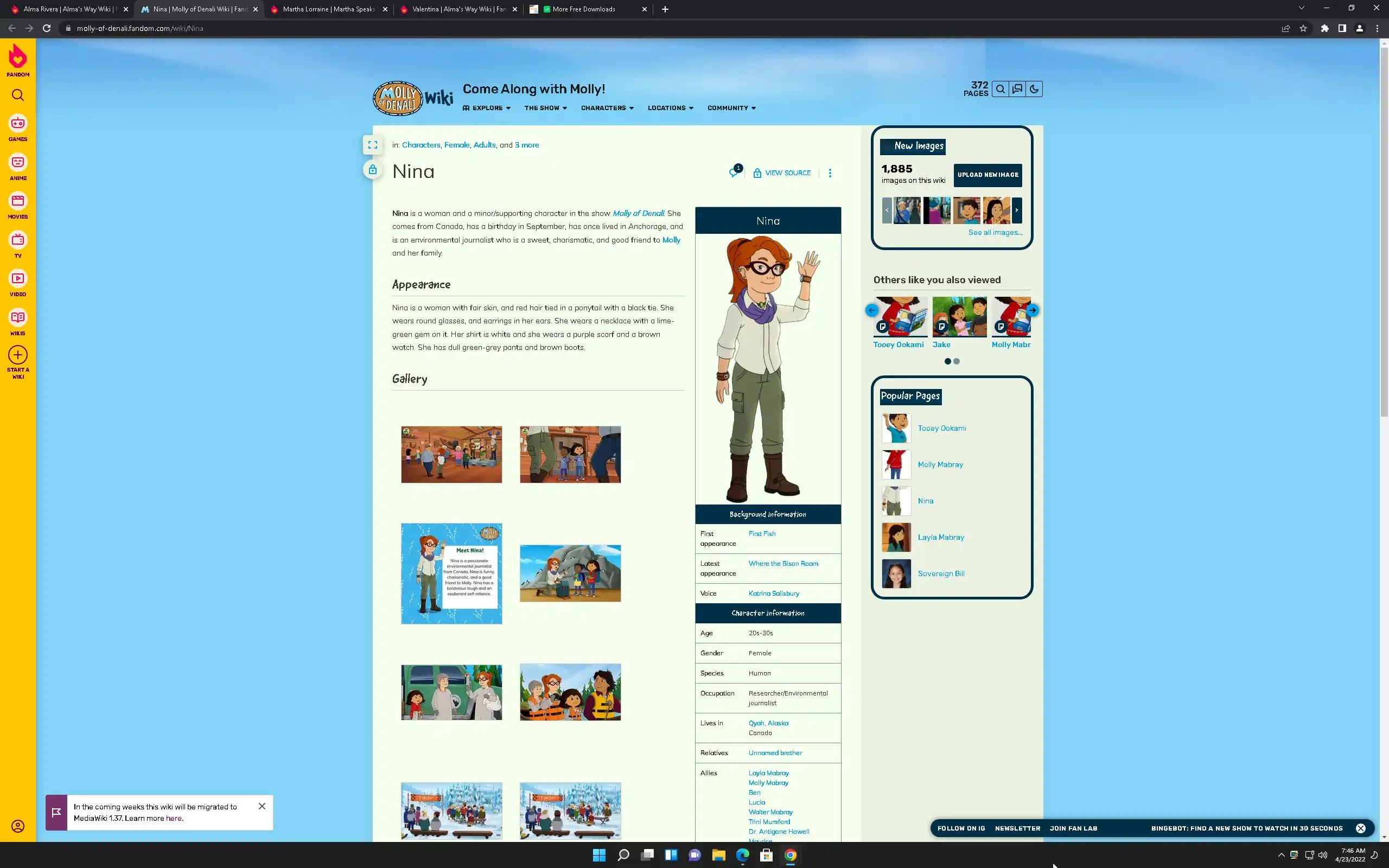Click the comments bubble icon beside View Source
The height and width of the screenshot is (868, 1389).
coord(735,172)
